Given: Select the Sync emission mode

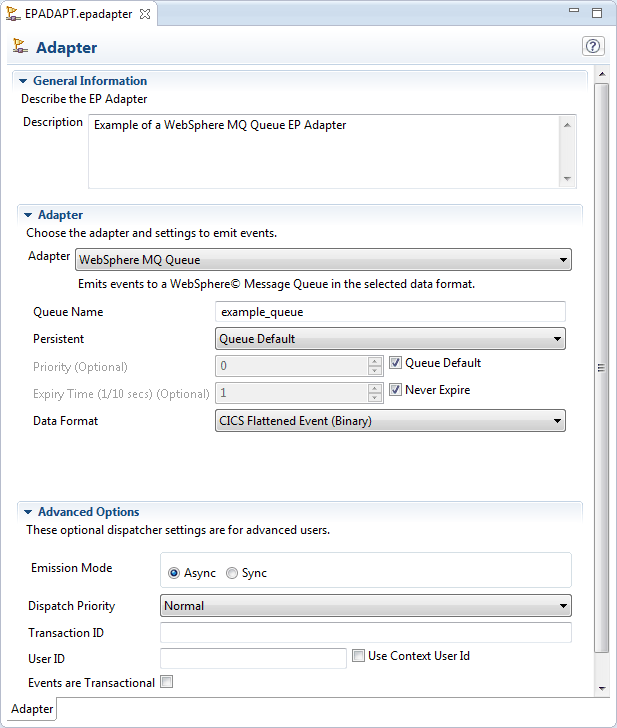Looking at the screenshot, I should point(232,573).
